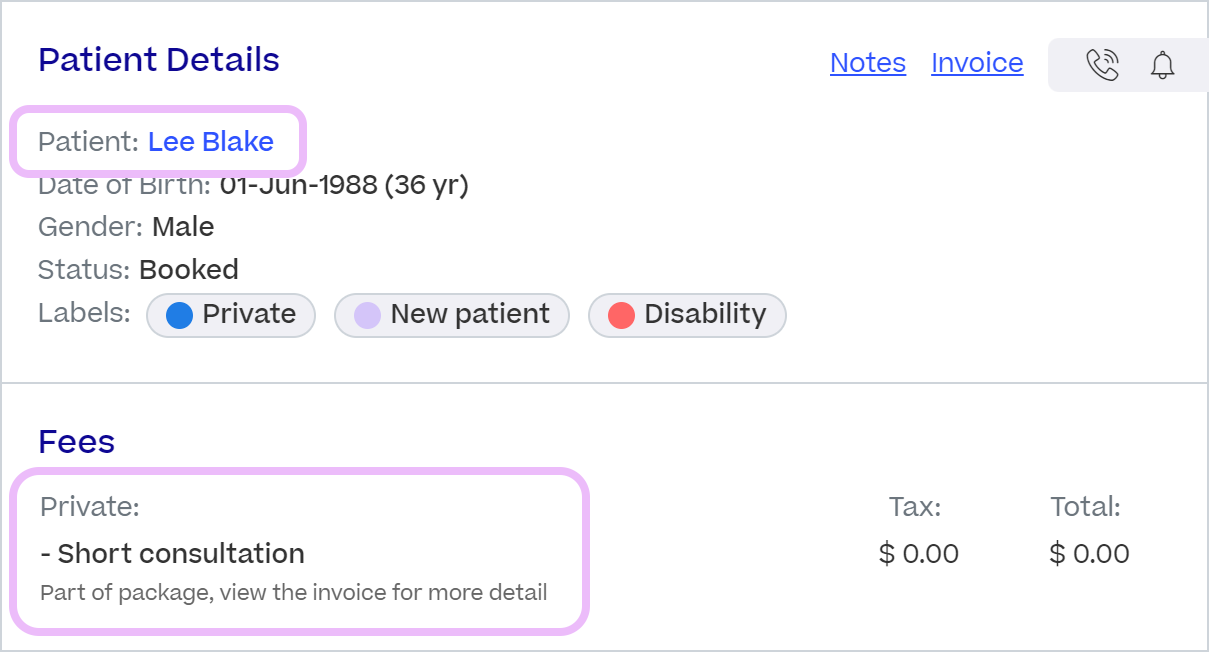
Task: Click the notification bell icon
Action: pos(1162,65)
